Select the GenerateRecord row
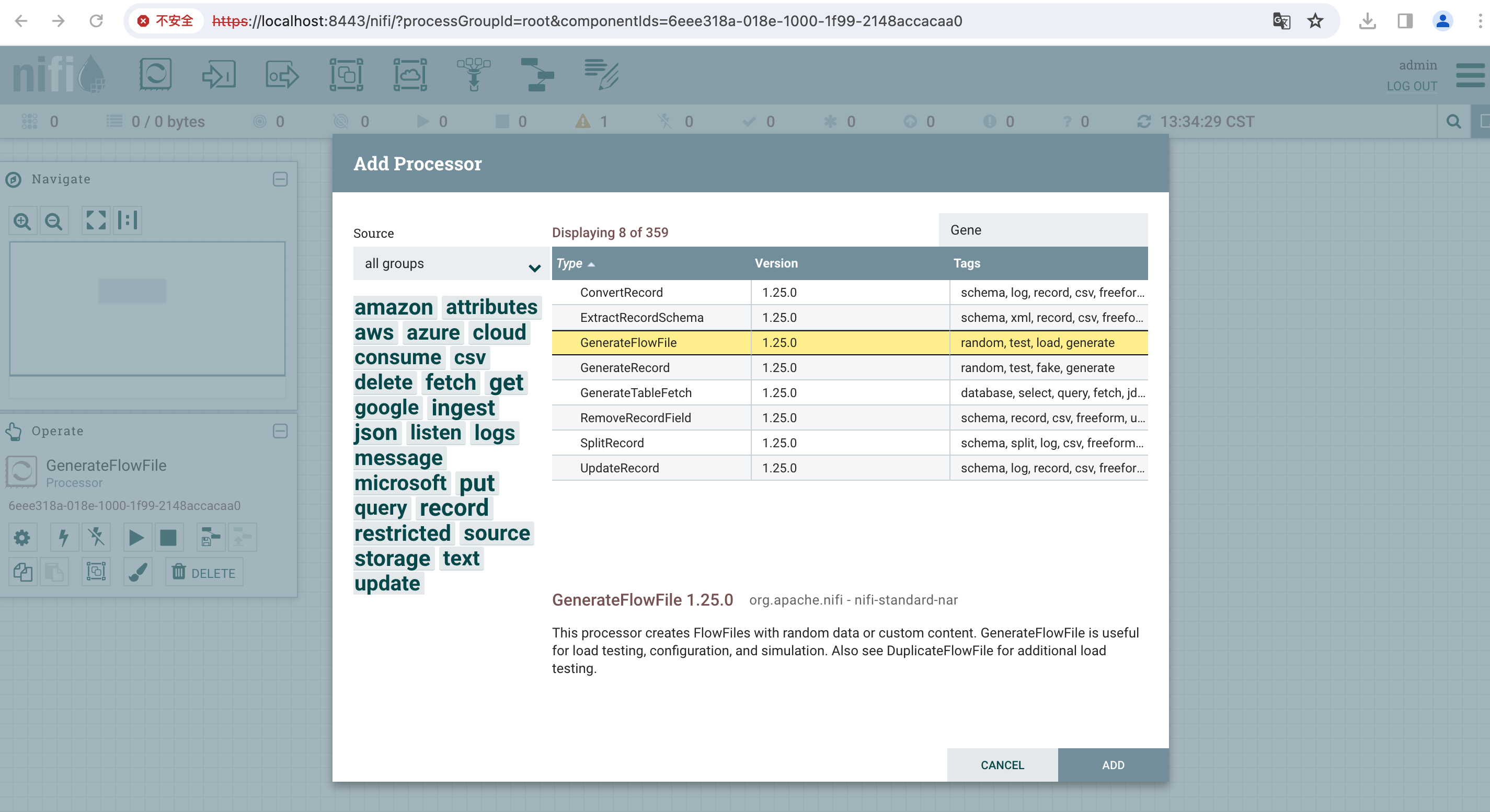Image resolution: width=1490 pixels, height=812 pixels. tap(850, 367)
